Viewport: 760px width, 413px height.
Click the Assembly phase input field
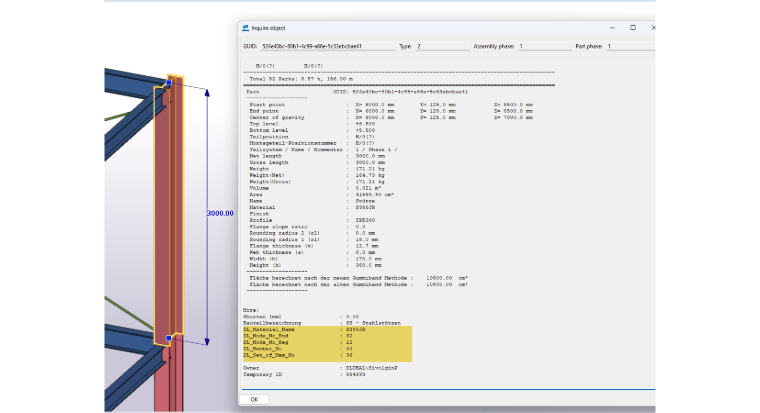(544, 47)
